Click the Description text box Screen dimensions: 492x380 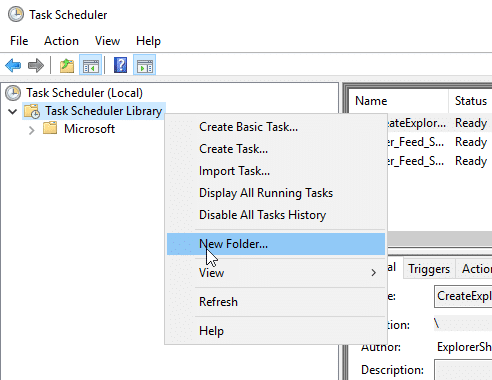[x=463, y=370]
